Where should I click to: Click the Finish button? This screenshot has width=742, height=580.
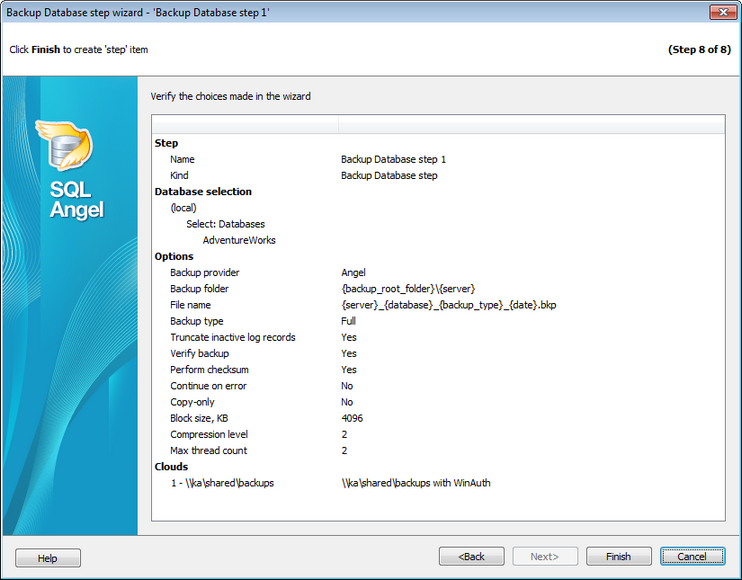pos(618,556)
